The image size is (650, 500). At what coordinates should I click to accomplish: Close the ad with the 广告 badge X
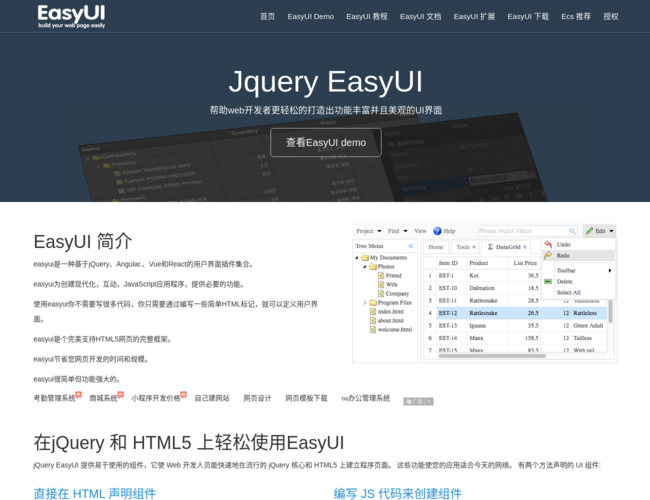coord(429,401)
